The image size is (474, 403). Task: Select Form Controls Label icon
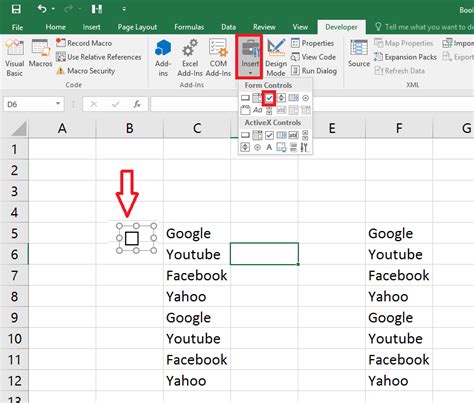[257, 110]
